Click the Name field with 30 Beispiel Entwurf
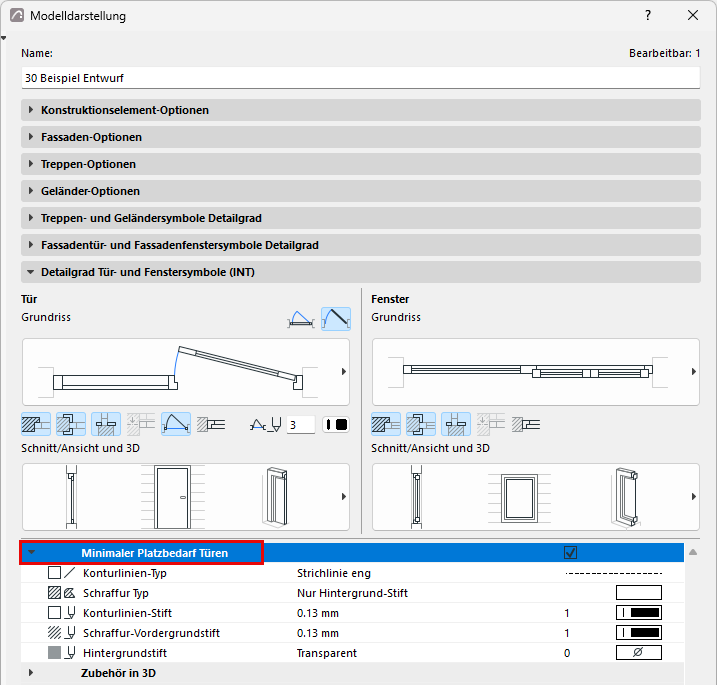This screenshot has width=717, height=685. (361, 78)
